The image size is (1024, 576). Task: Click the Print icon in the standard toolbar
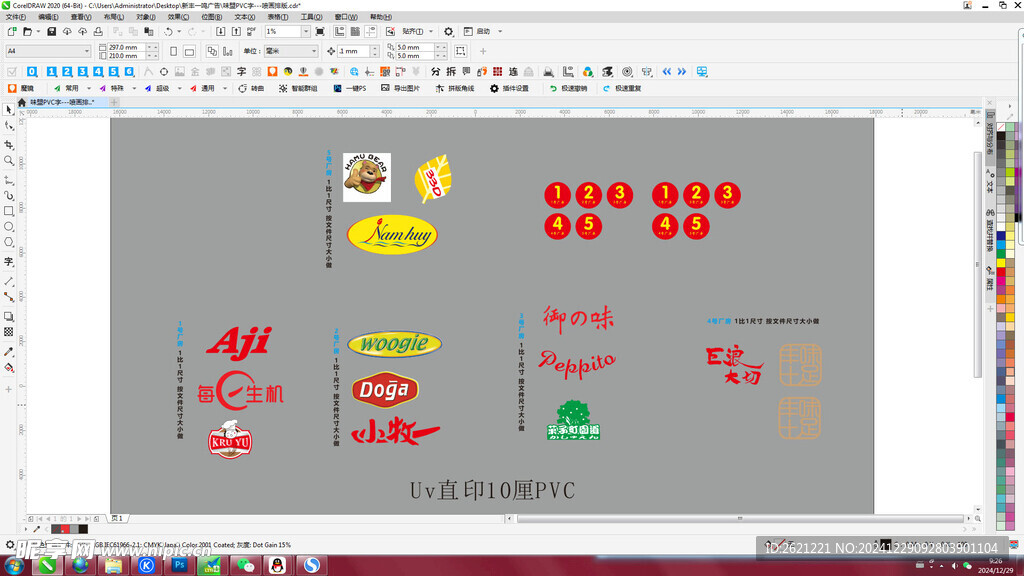pyautogui.click(x=98, y=31)
